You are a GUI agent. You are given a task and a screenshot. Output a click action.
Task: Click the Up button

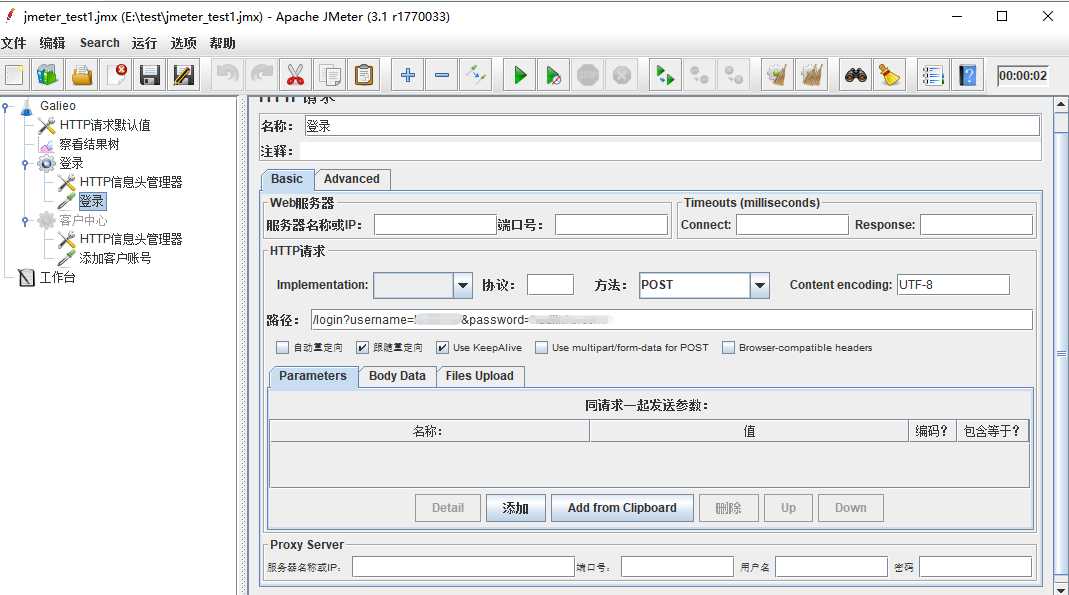(x=788, y=508)
